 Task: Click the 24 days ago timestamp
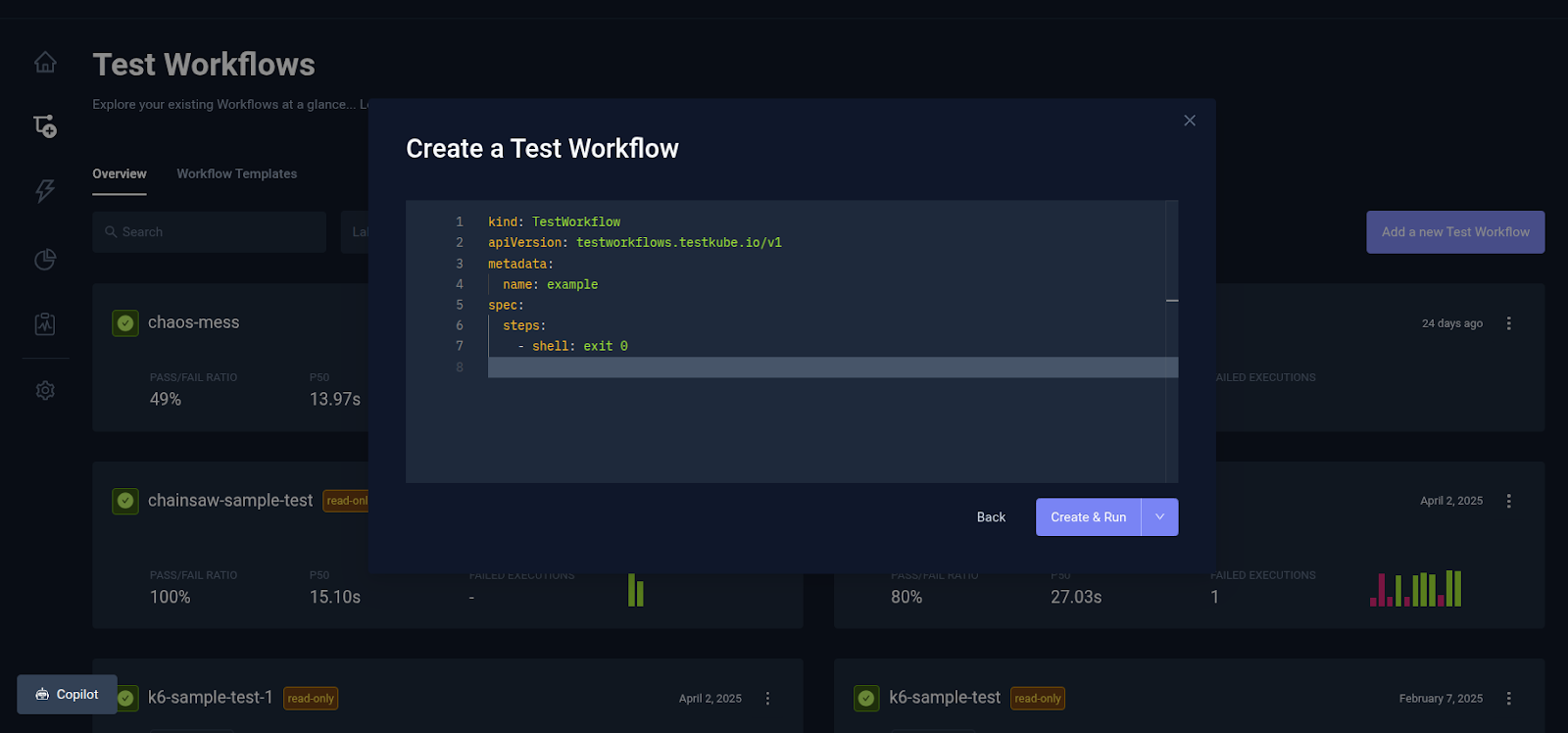[x=1452, y=323]
